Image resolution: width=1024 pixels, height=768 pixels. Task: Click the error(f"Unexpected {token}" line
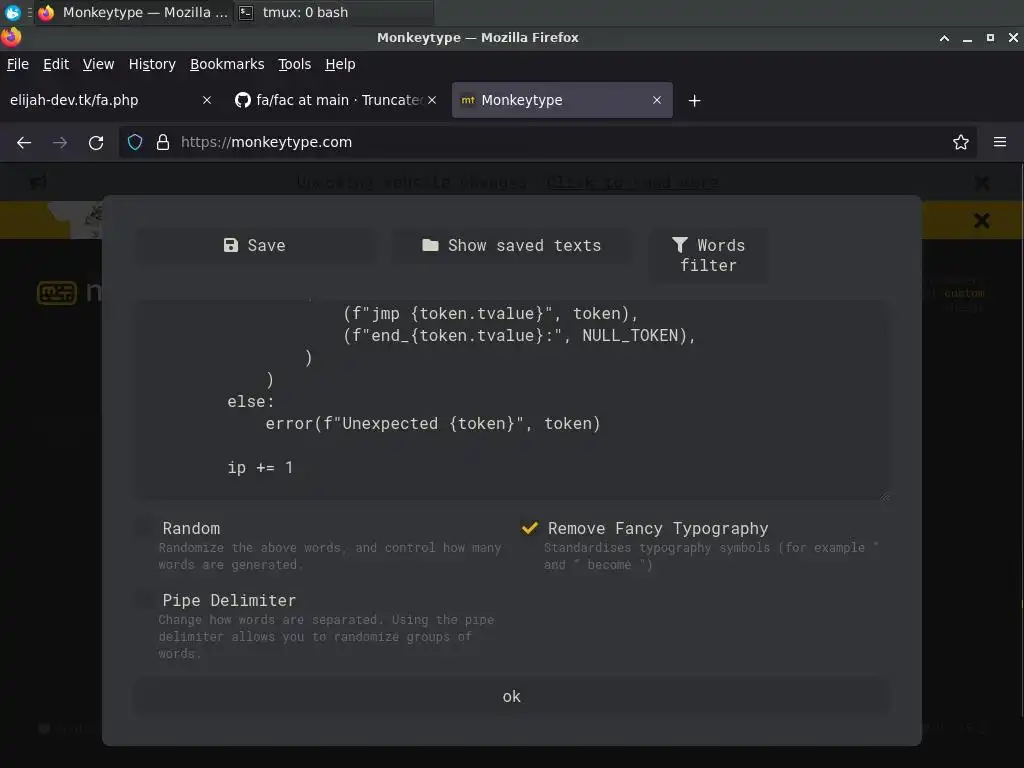(433, 424)
